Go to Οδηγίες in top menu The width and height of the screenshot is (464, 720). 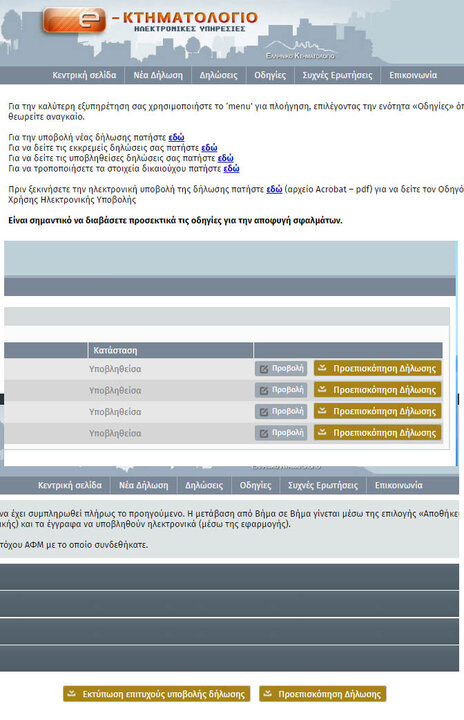click(270, 75)
